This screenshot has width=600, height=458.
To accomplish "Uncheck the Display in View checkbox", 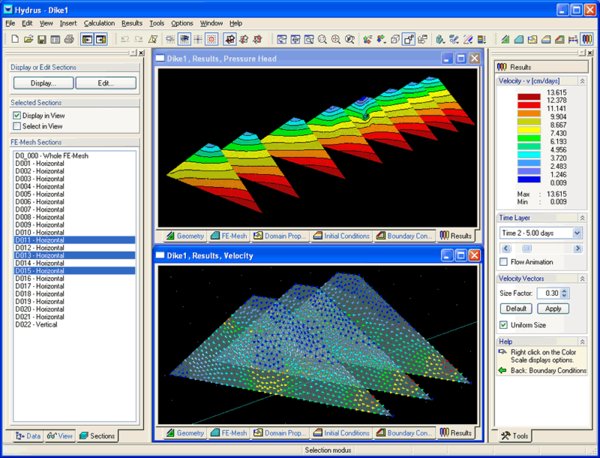I will click(17, 115).
